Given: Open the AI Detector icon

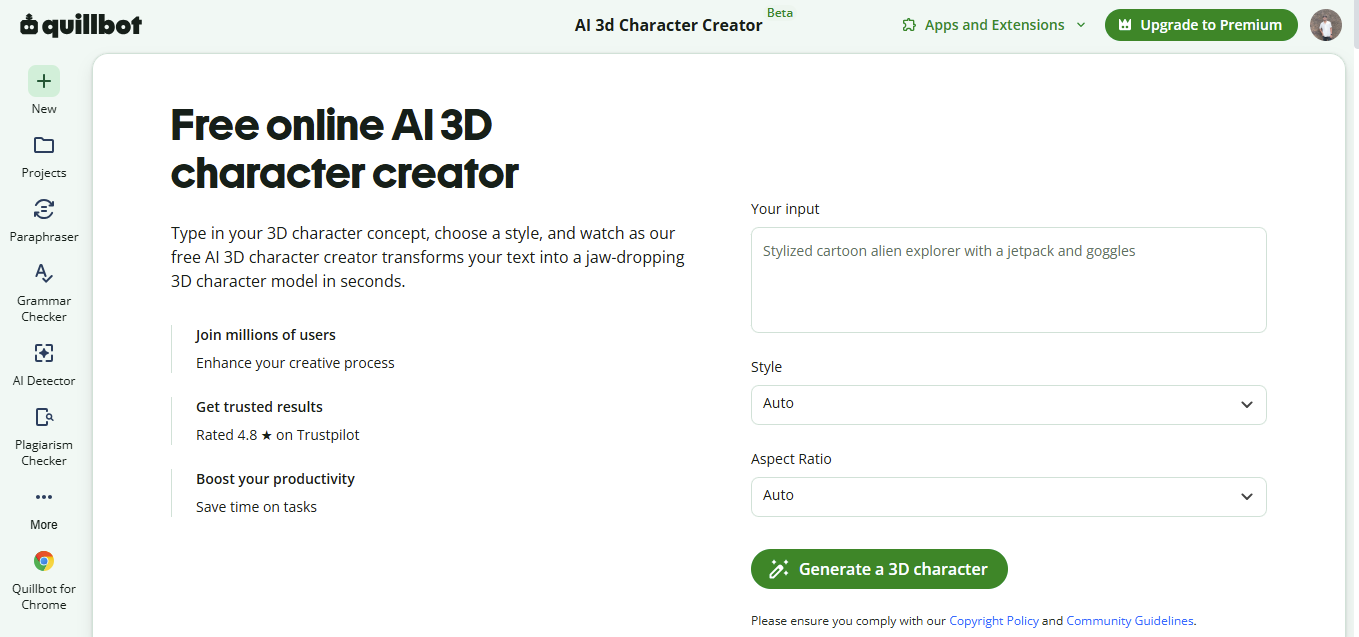Looking at the screenshot, I should 44,353.
